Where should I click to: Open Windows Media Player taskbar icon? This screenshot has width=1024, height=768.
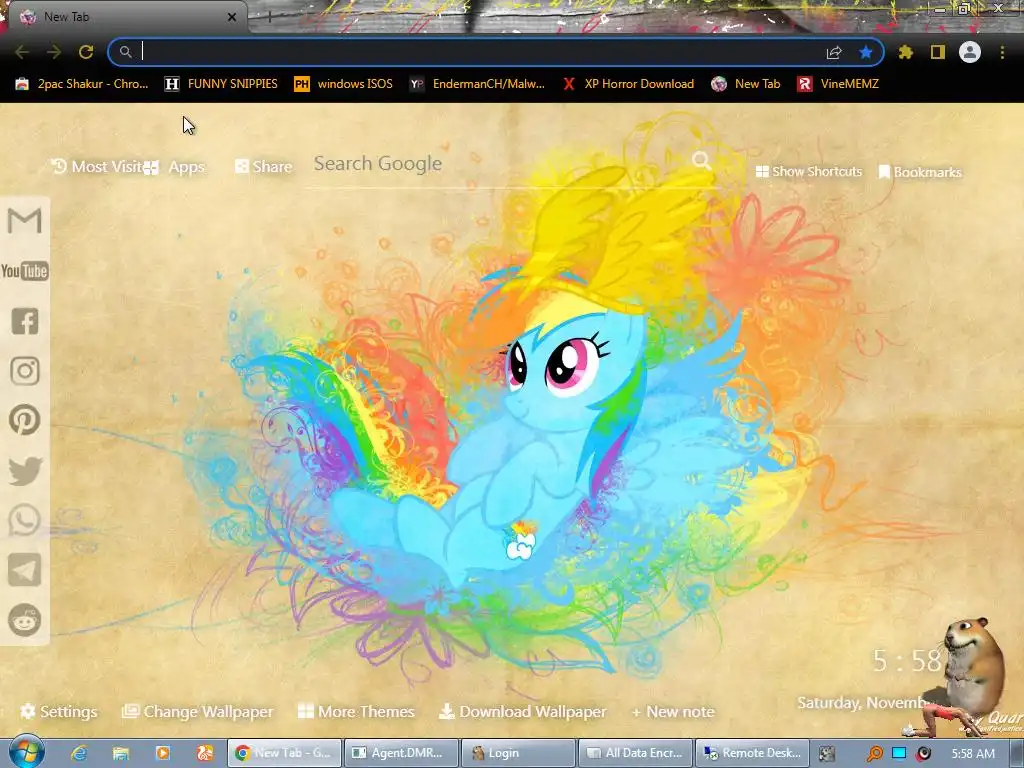click(x=163, y=753)
